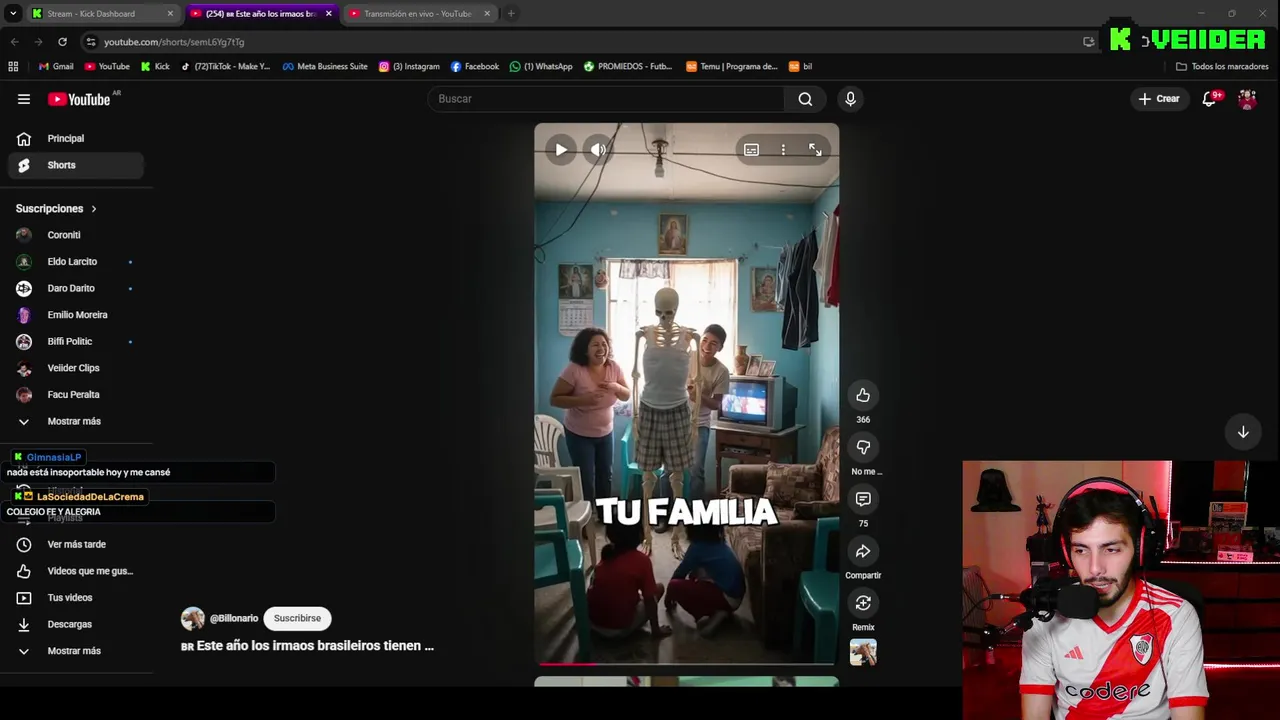Viewport: 1280px width, 720px height.
Task: Expand the lower Mostrar más section
Action: (76, 651)
